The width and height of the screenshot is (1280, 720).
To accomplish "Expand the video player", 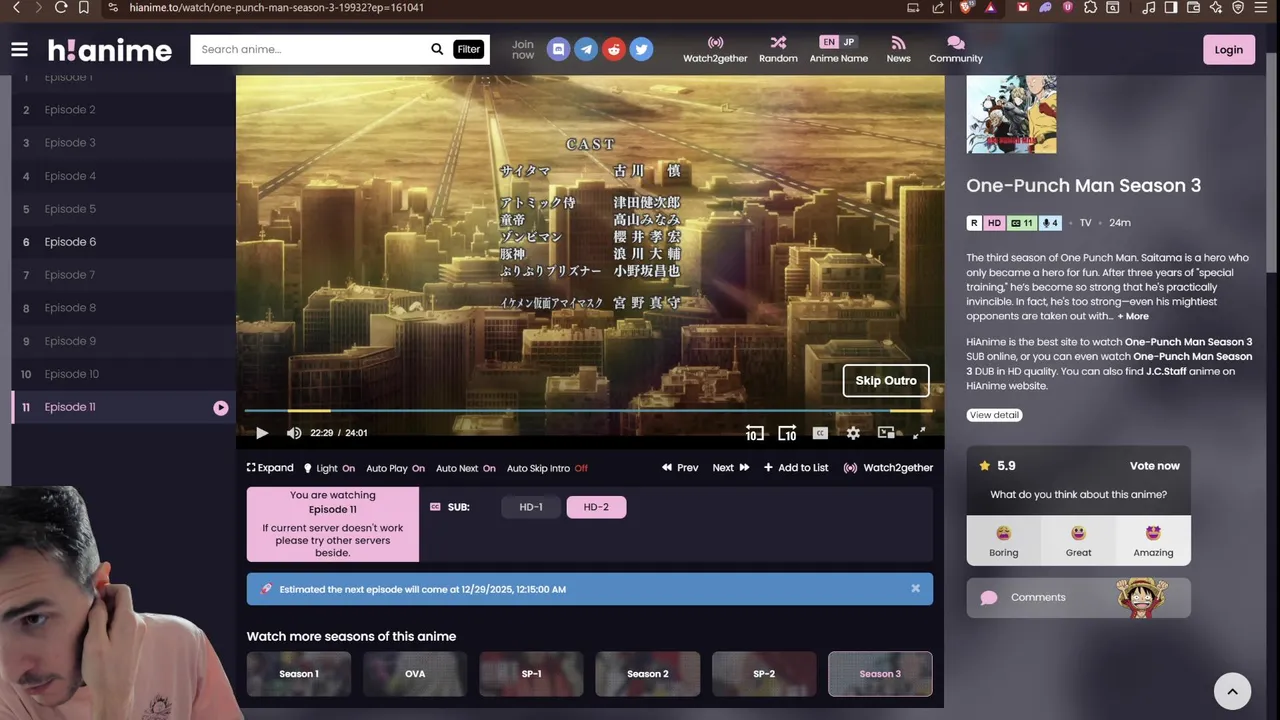I will click(270, 468).
